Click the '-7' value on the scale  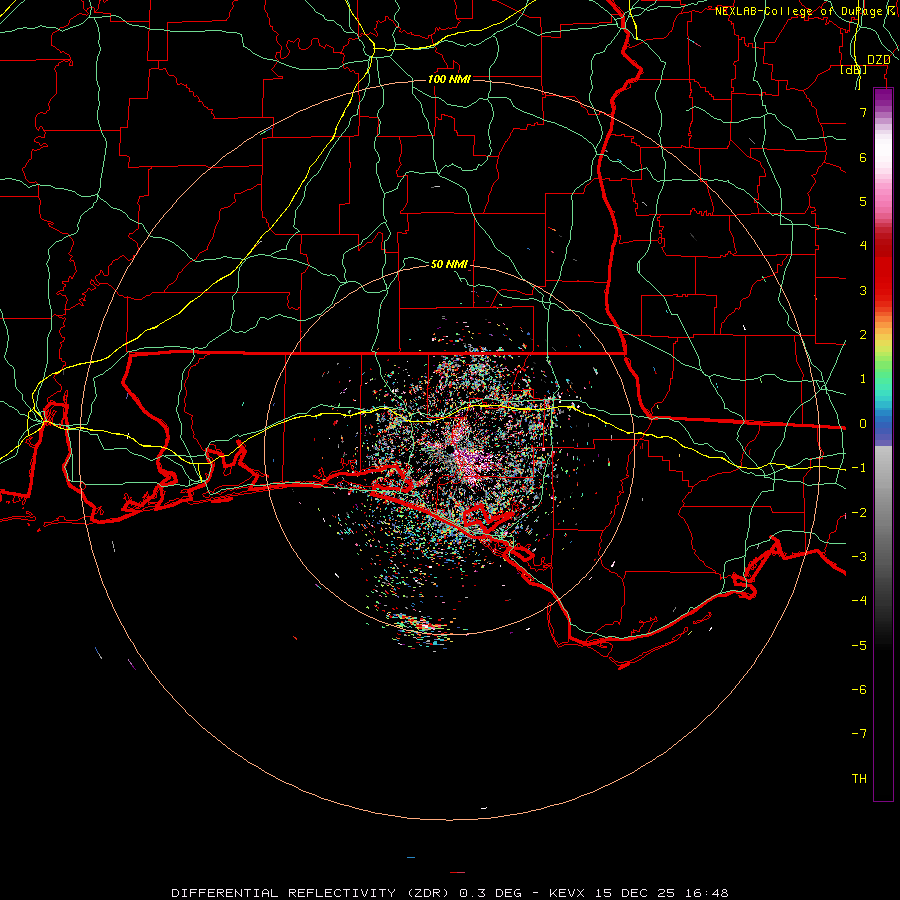pos(859,734)
